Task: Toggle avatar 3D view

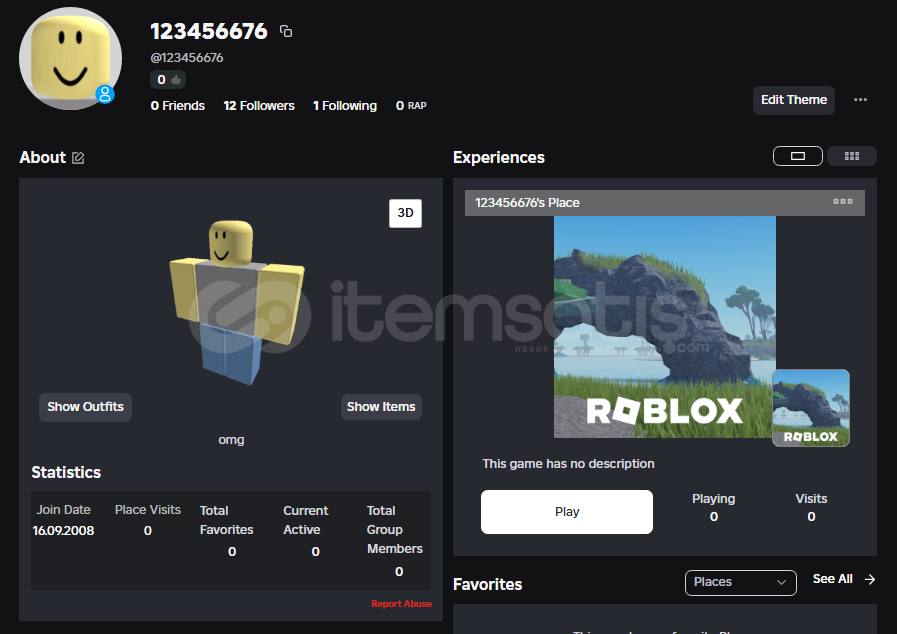Action: pos(406,213)
